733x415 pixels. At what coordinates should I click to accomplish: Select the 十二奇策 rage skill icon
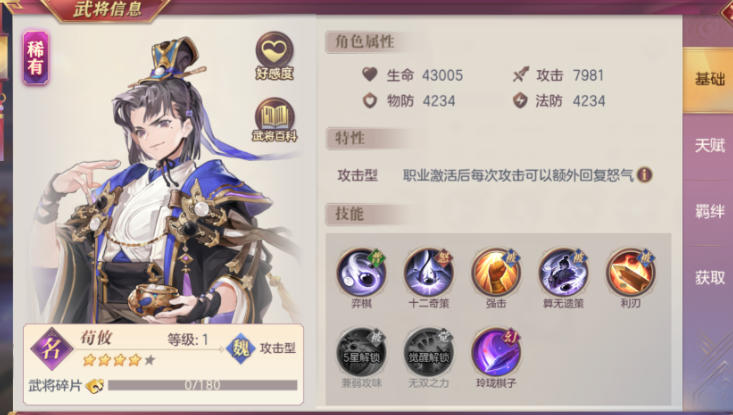[x=429, y=272]
